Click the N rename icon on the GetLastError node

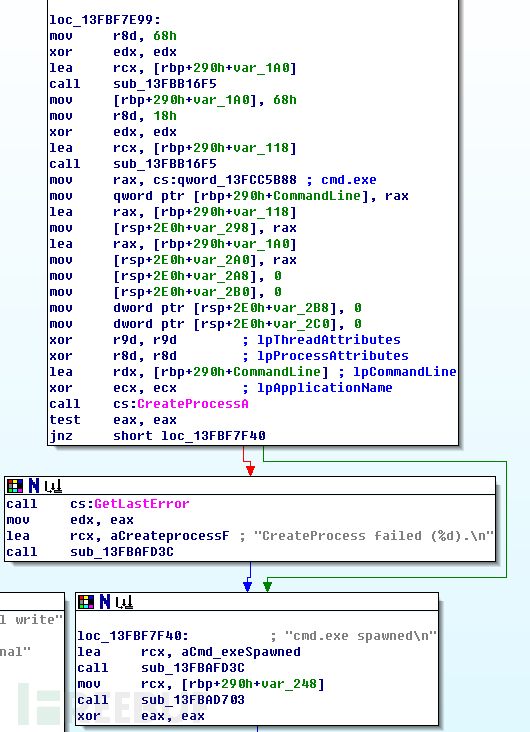click(x=34, y=486)
